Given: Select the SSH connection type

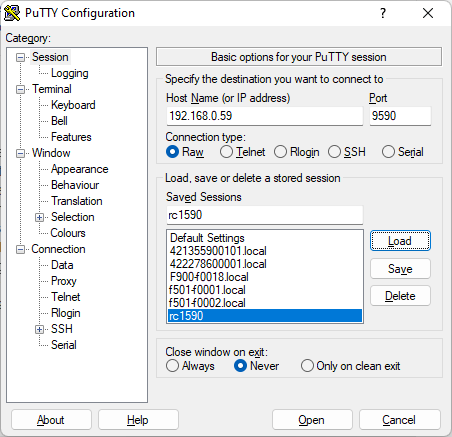Looking at the screenshot, I should click(347, 152).
